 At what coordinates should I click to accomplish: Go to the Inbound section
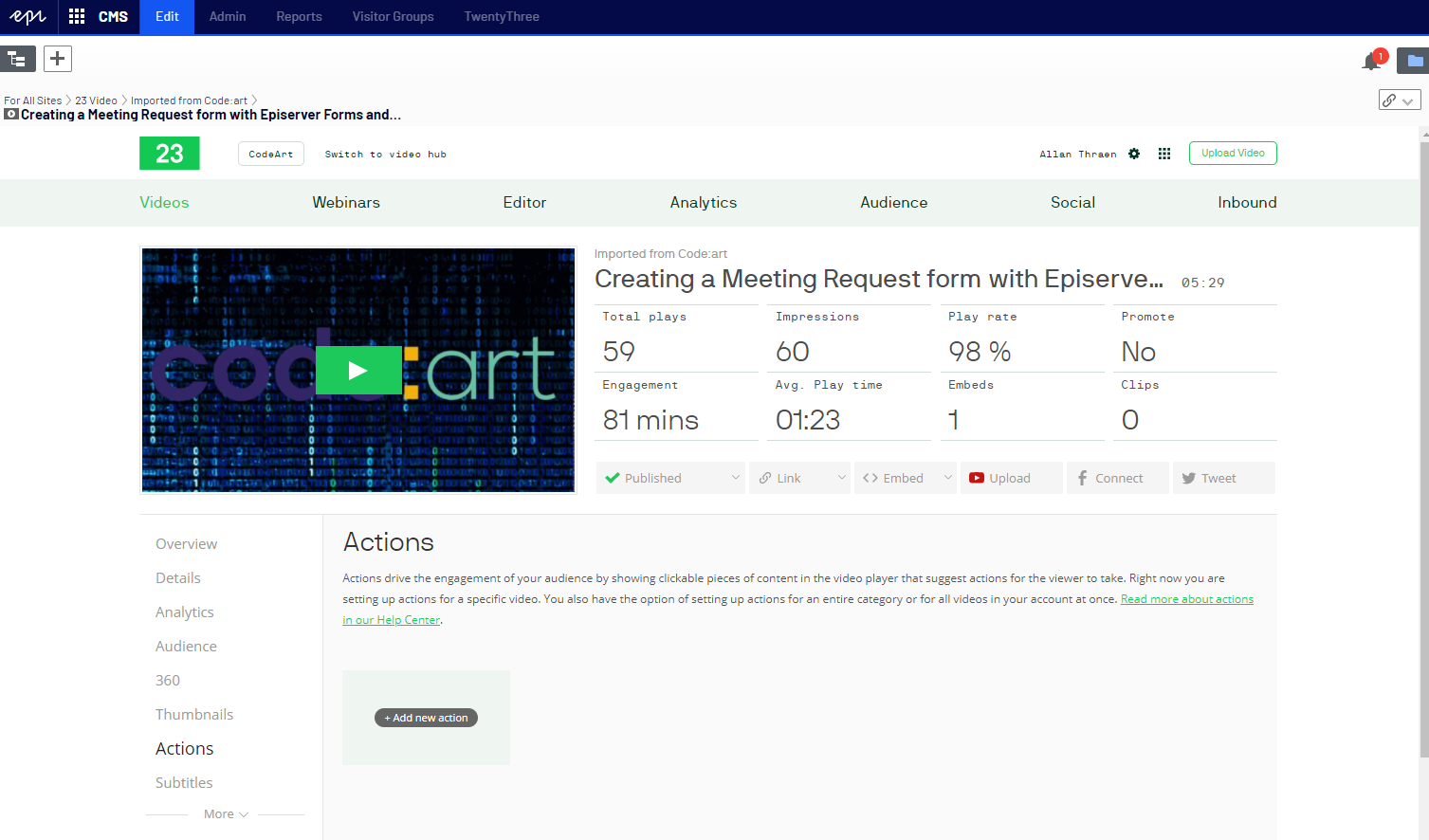[1247, 203]
